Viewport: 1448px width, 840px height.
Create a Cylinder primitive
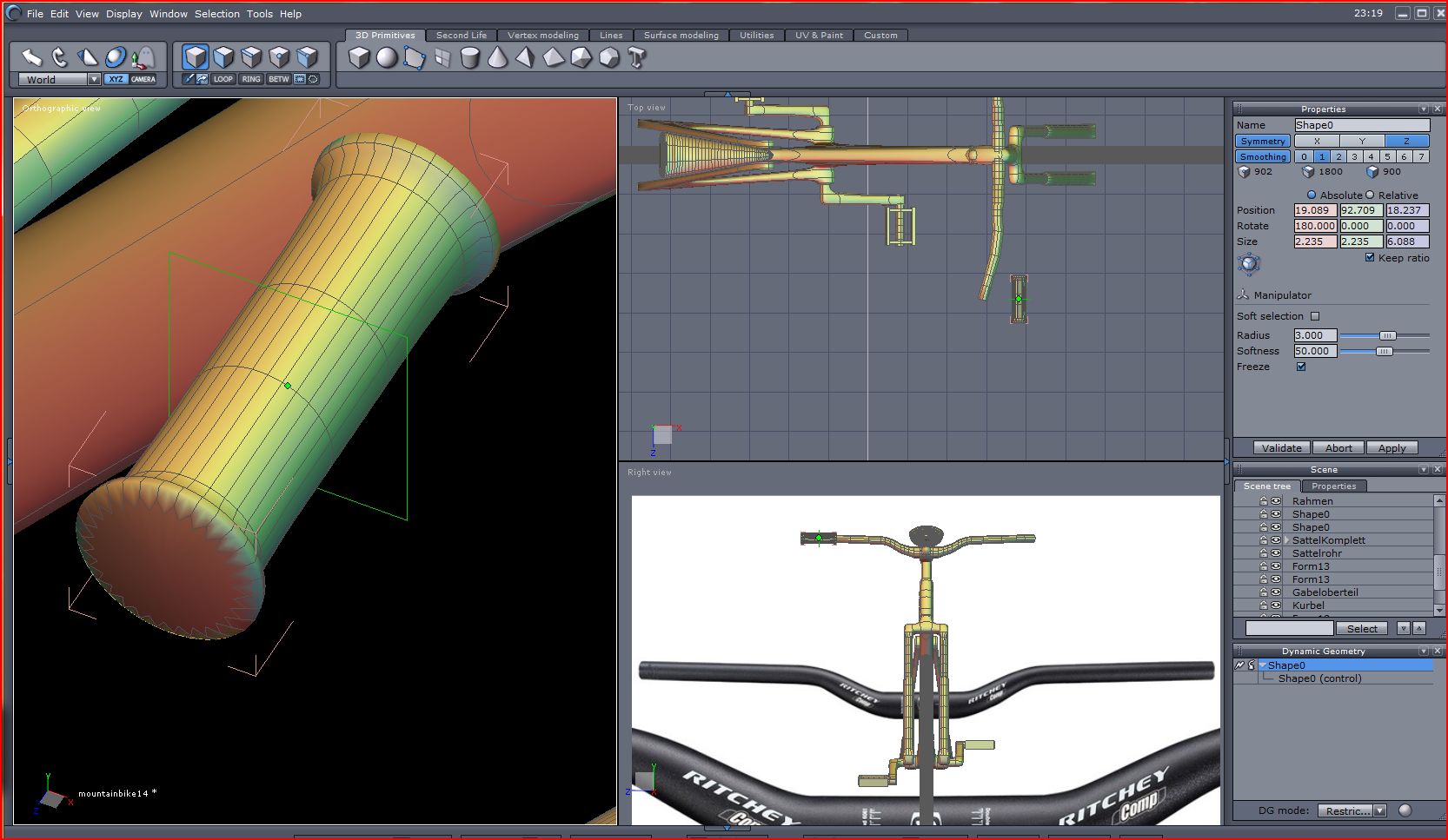tap(470, 58)
